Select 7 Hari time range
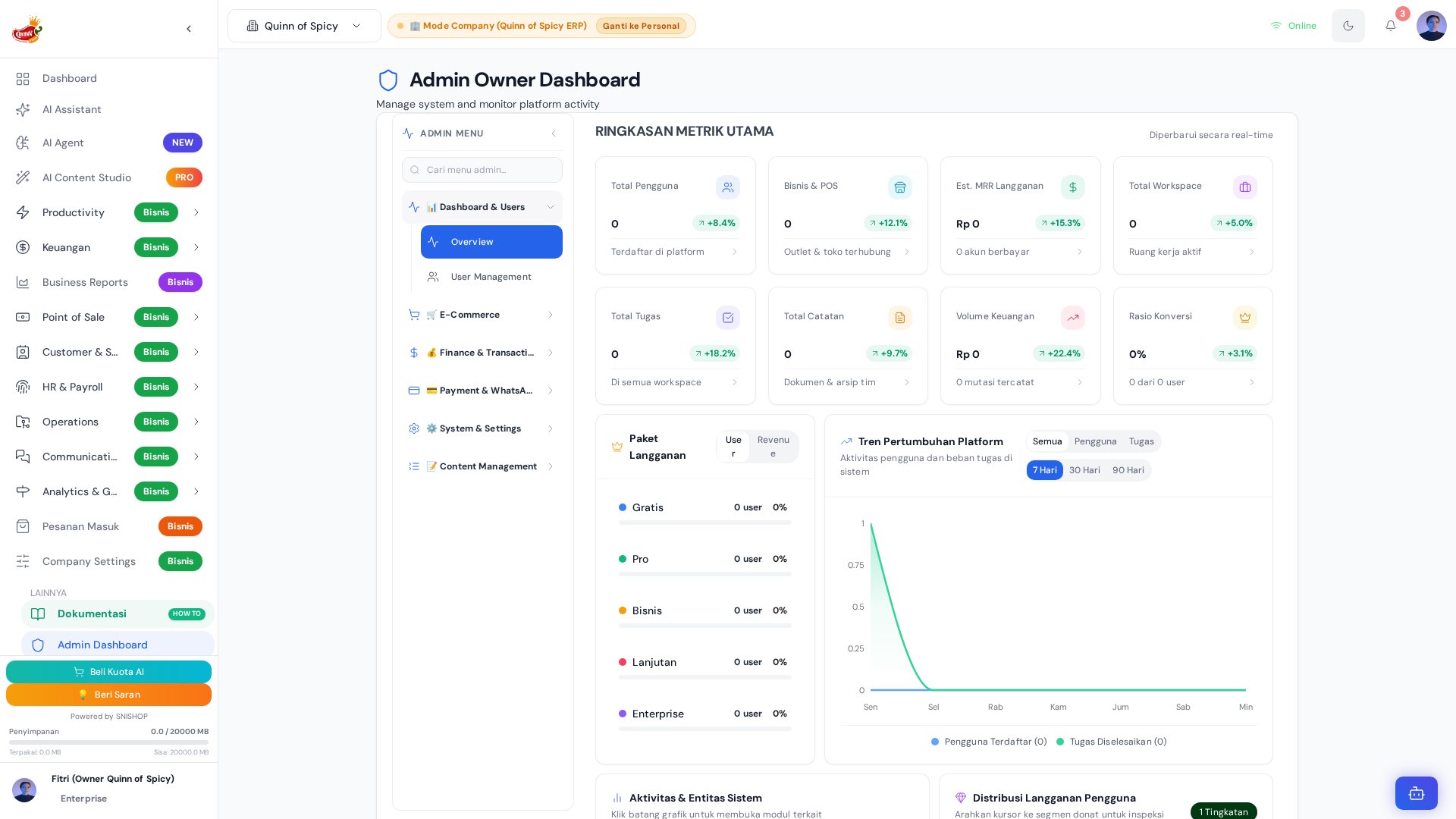Viewport: 1456px width, 819px height. [1044, 470]
